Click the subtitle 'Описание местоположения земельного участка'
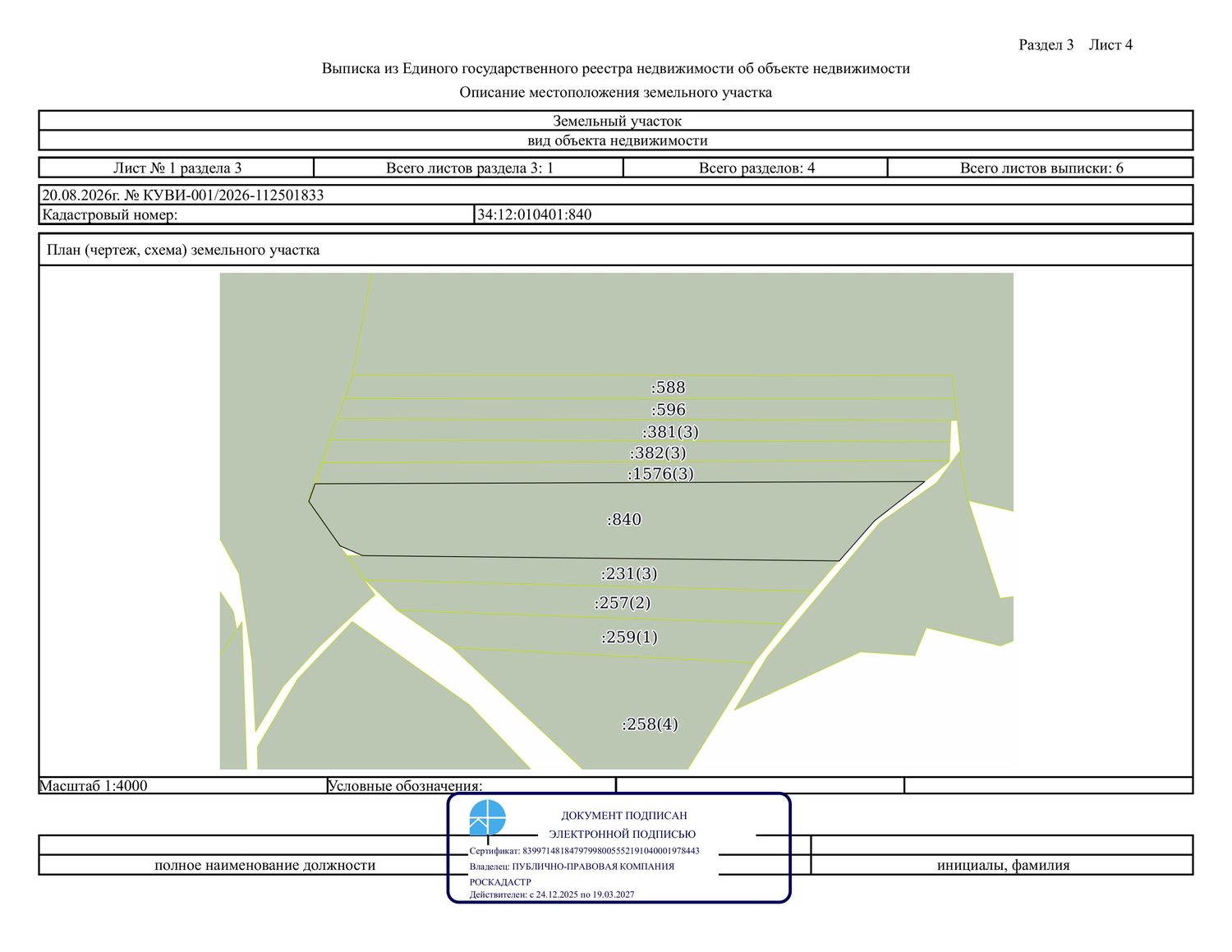The image size is (1232, 952). click(x=616, y=93)
